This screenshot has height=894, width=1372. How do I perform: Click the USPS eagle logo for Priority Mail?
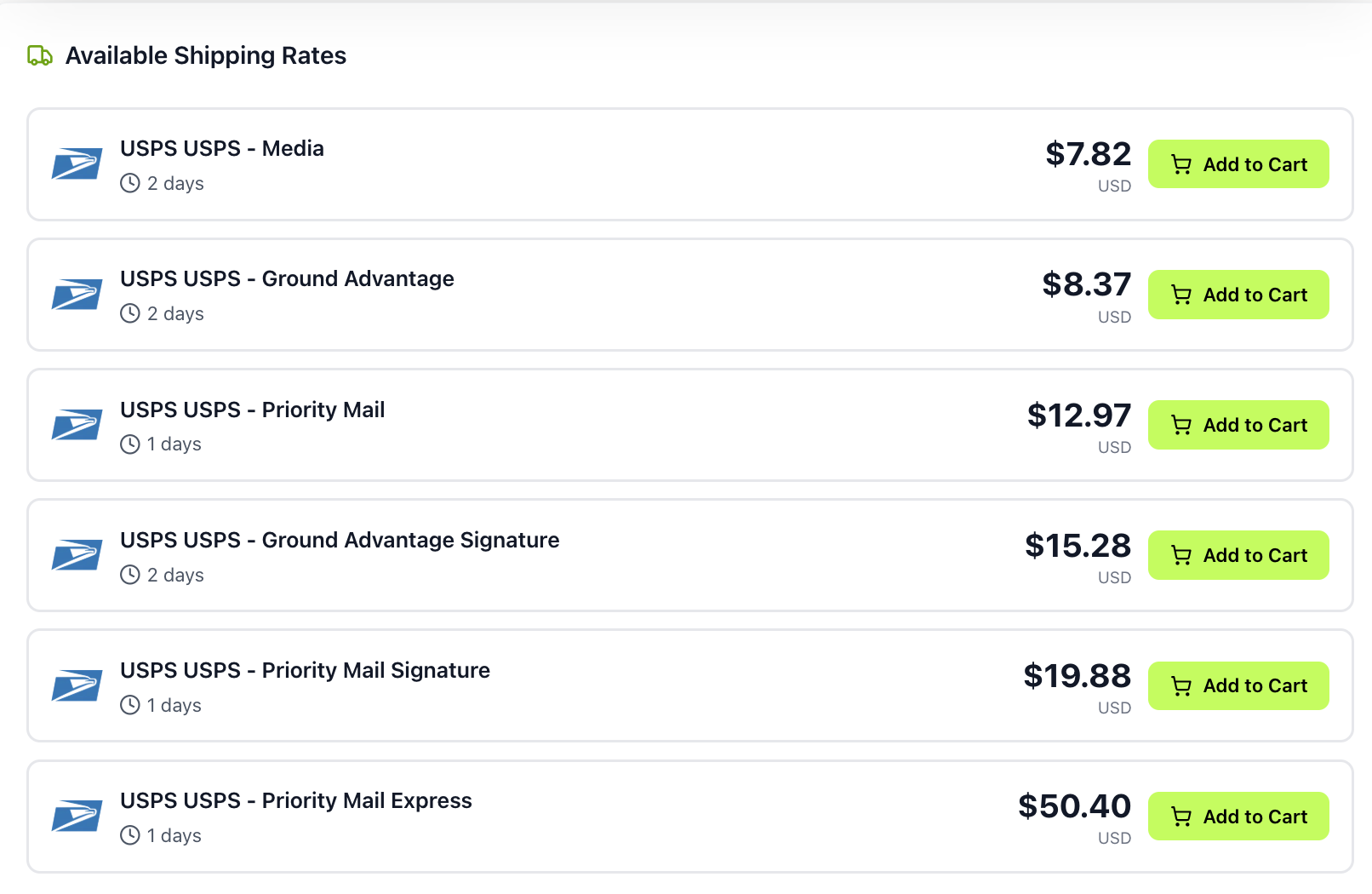(x=77, y=425)
